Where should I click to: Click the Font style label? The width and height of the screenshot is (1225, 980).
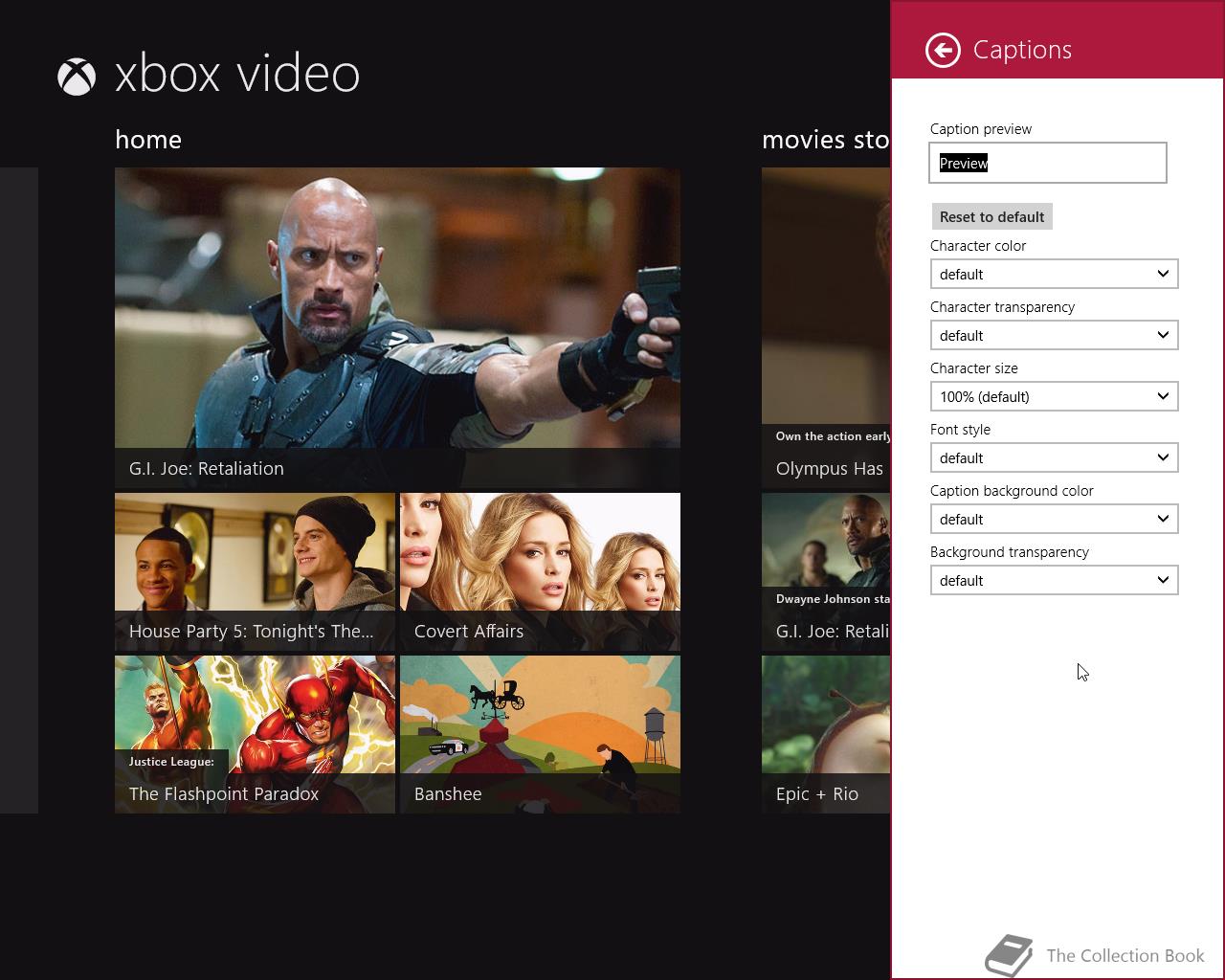pyautogui.click(x=960, y=430)
